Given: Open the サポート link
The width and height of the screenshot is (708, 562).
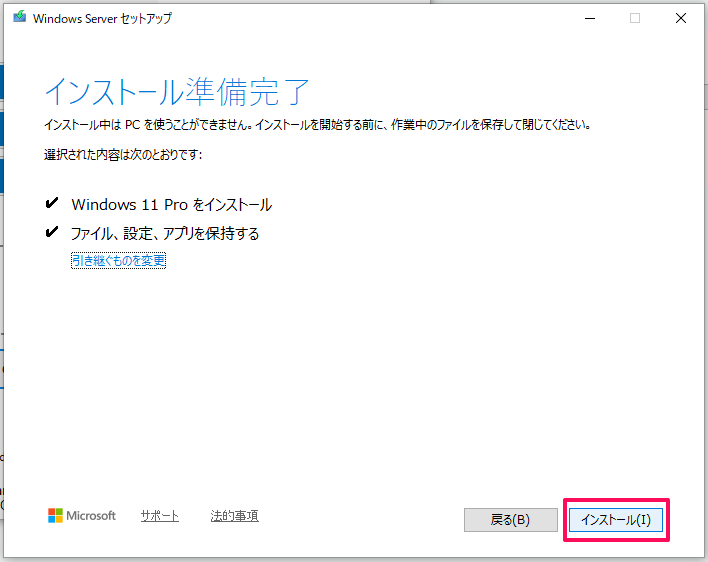Looking at the screenshot, I should pyautogui.click(x=159, y=516).
